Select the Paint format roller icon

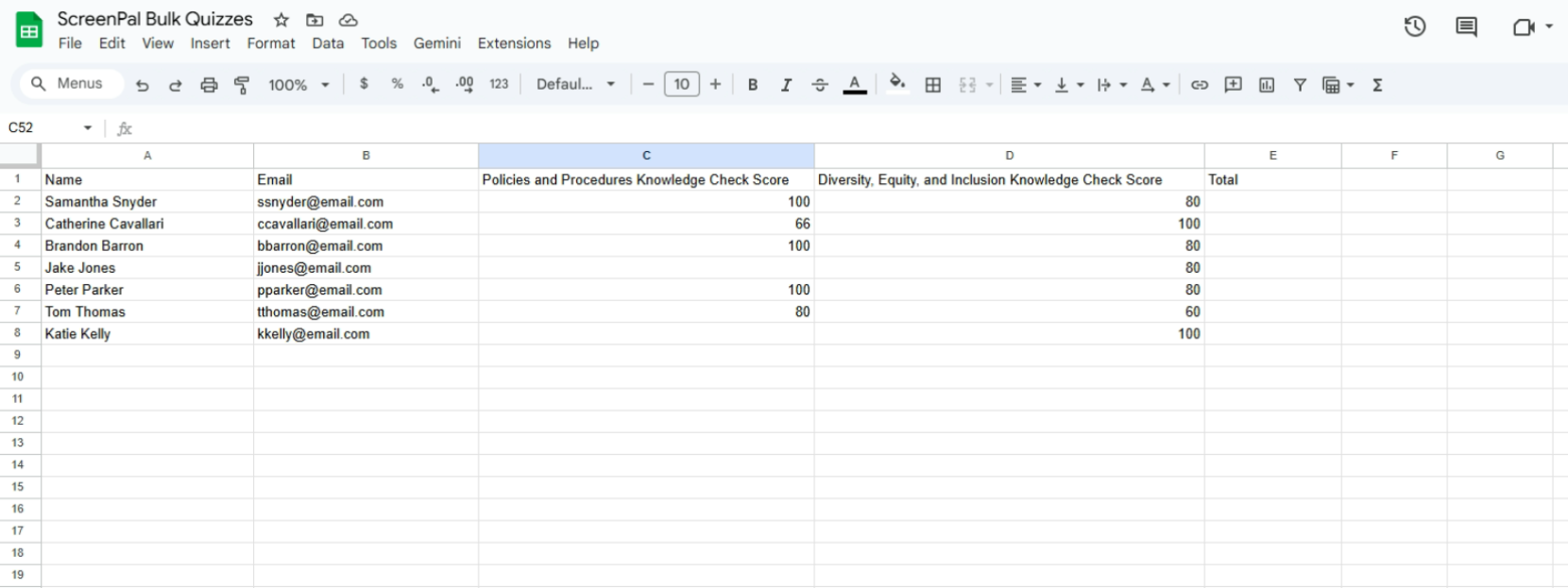pos(242,85)
